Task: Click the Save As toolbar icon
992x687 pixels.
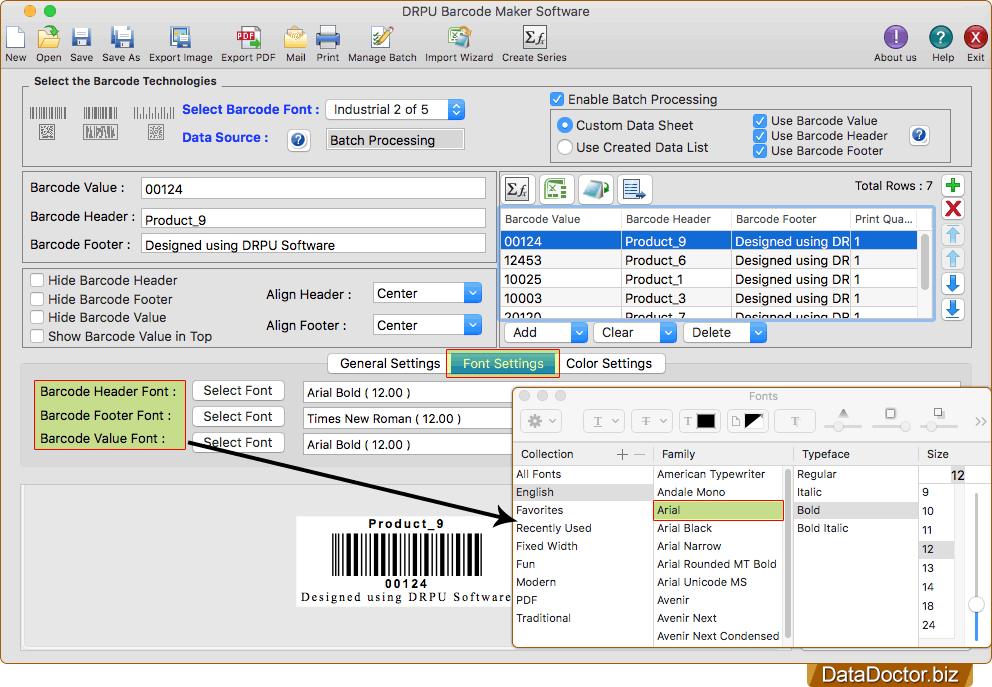Action: [121, 38]
